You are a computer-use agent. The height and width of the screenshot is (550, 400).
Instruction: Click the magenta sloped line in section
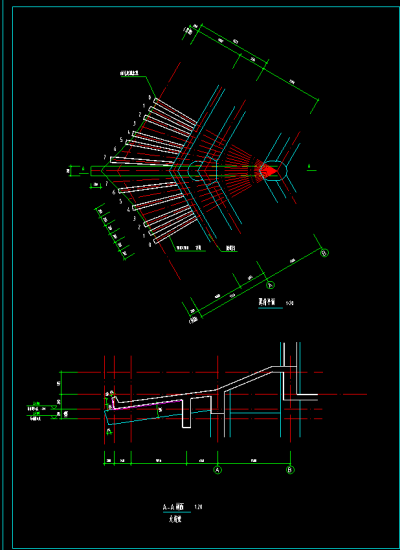pyautogui.click(x=147, y=403)
